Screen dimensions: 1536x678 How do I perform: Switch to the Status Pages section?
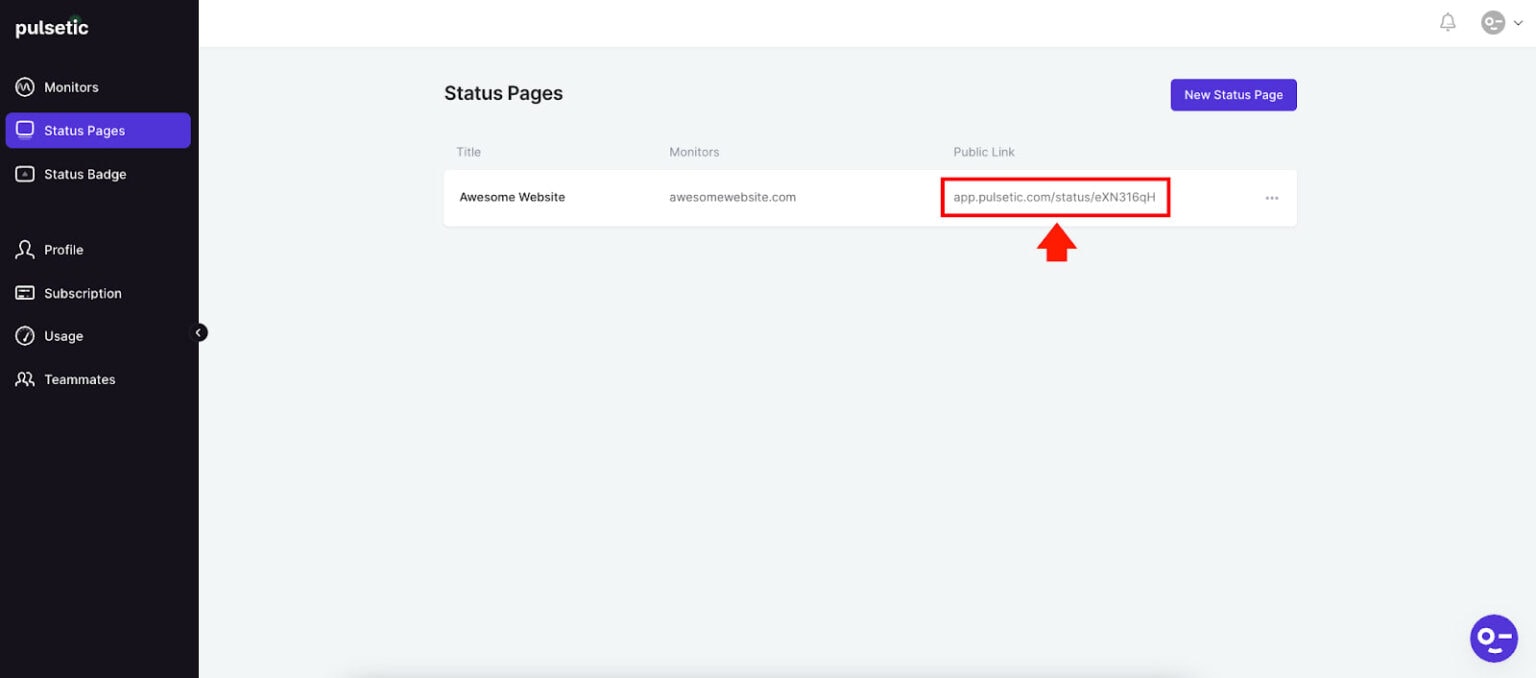[x=84, y=130]
